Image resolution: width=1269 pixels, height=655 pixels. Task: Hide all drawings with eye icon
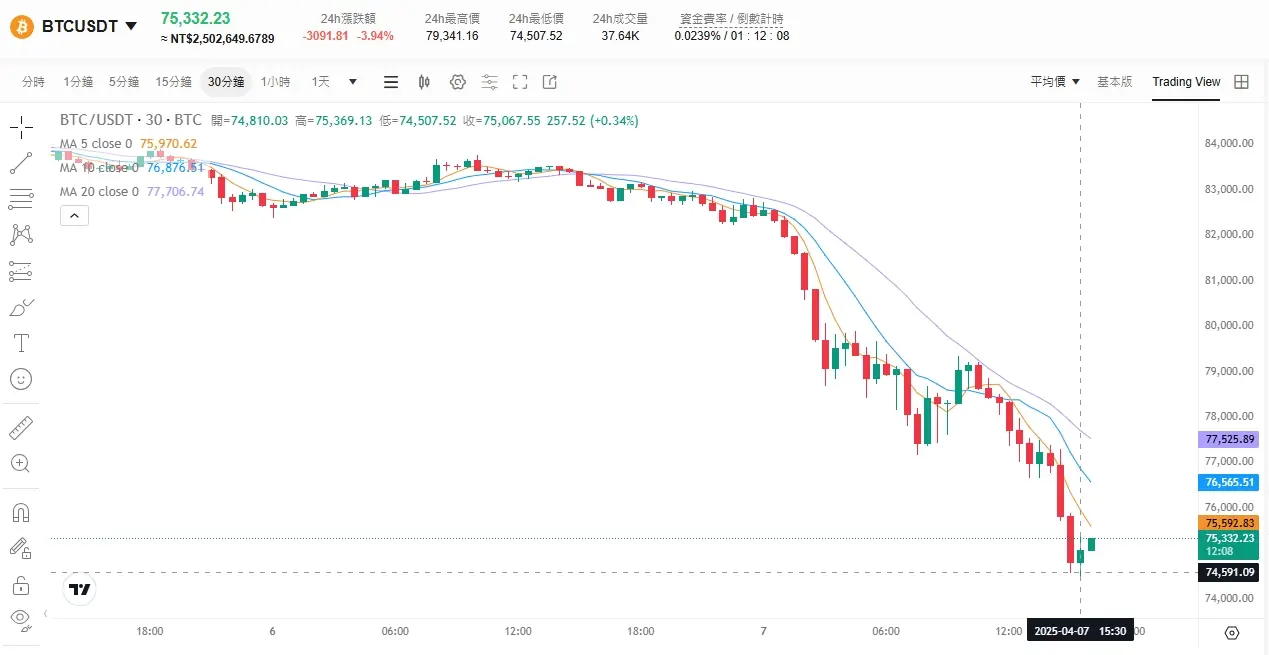(21, 619)
